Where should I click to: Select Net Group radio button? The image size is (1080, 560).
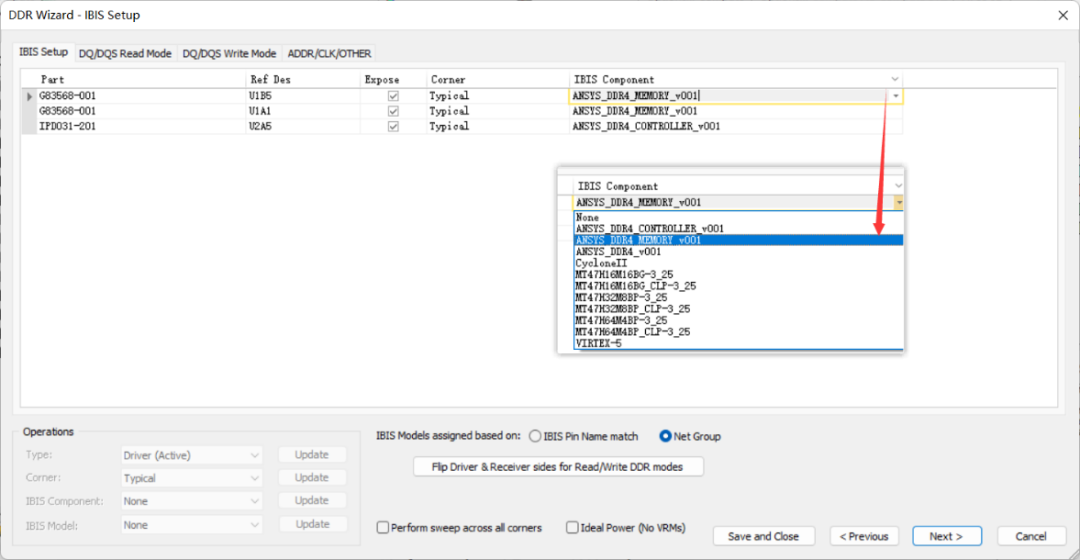pyautogui.click(x=665, y=436)
